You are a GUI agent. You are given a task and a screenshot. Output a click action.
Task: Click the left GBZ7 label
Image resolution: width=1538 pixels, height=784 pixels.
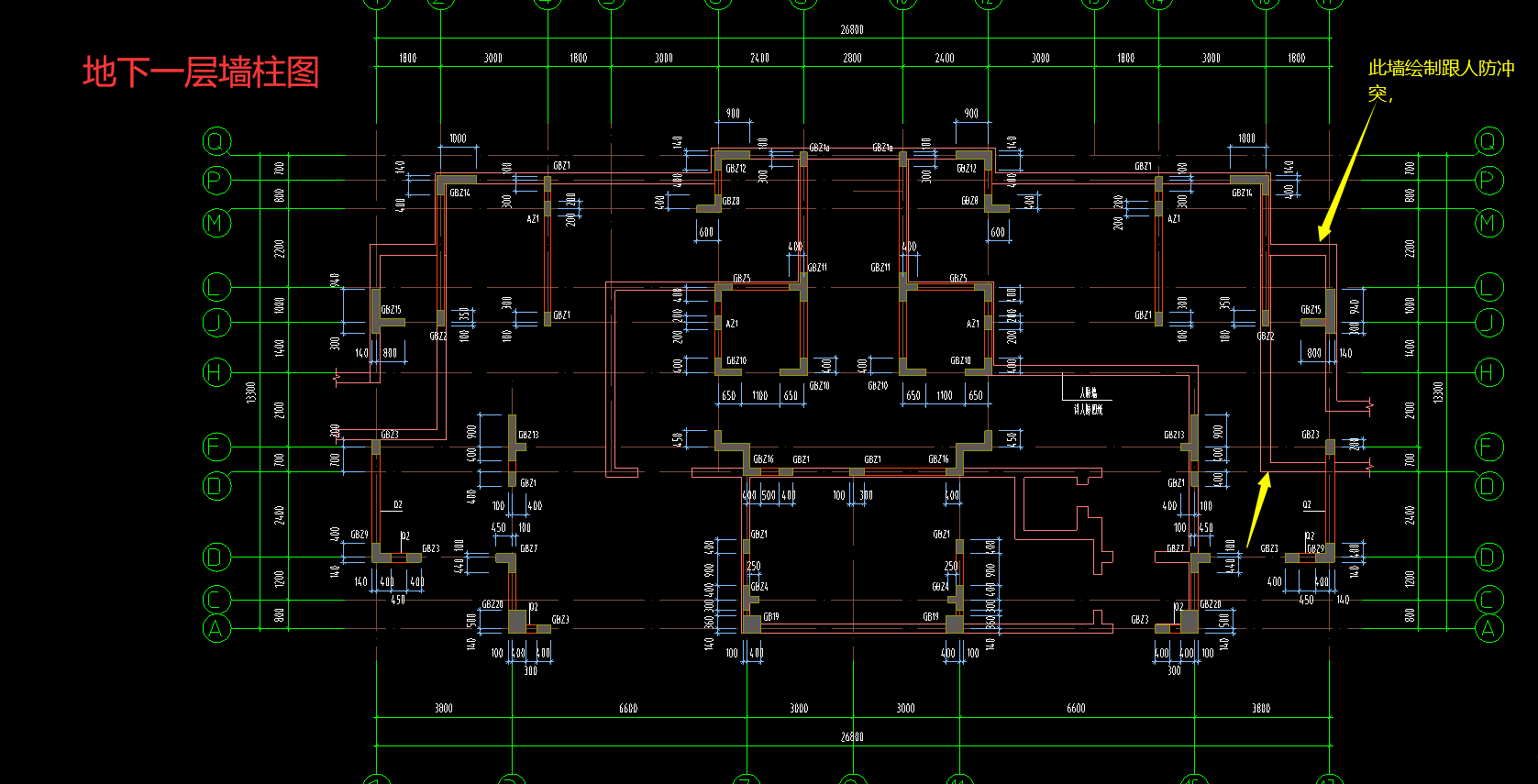pyautogui.click(x=528, y=548)
